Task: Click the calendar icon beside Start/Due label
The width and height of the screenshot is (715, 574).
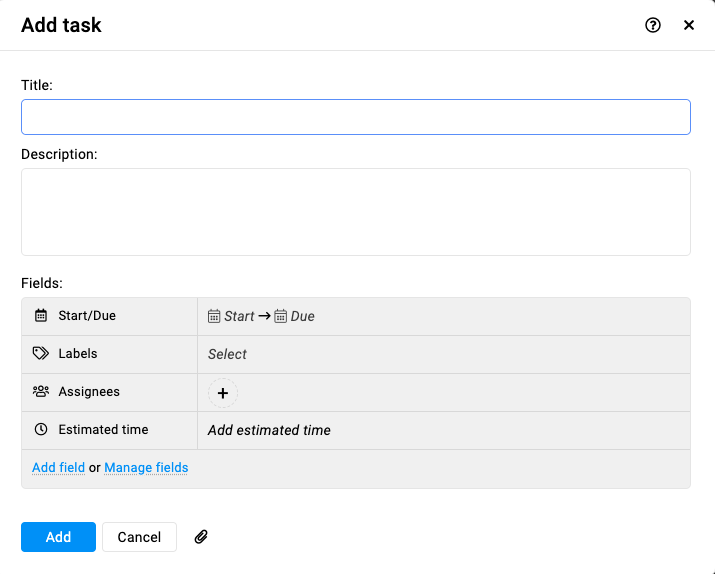Action: pyautogui.click(x=41, y=315)
